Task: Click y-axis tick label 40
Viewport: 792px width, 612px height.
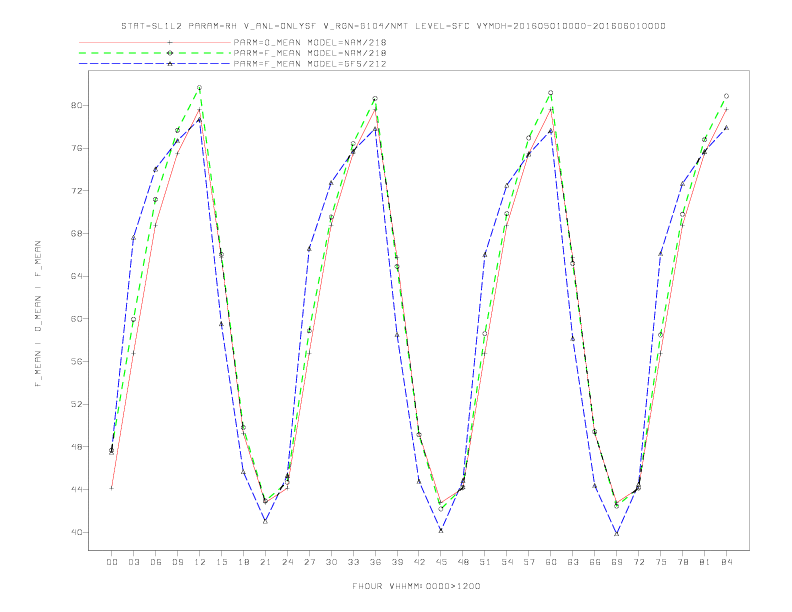Action: 75,532
